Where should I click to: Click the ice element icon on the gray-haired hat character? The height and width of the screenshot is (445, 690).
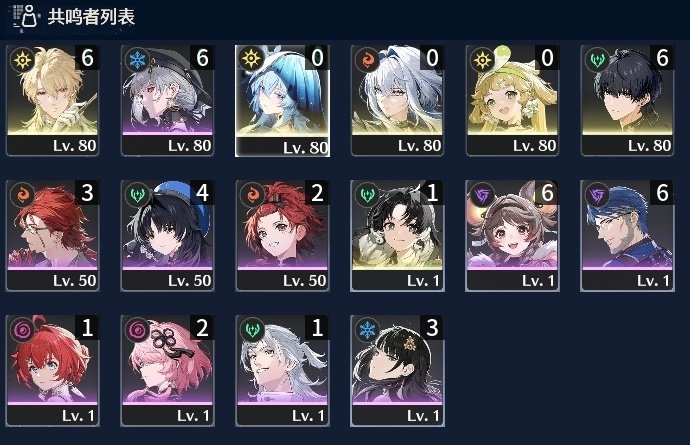point(137,59)
